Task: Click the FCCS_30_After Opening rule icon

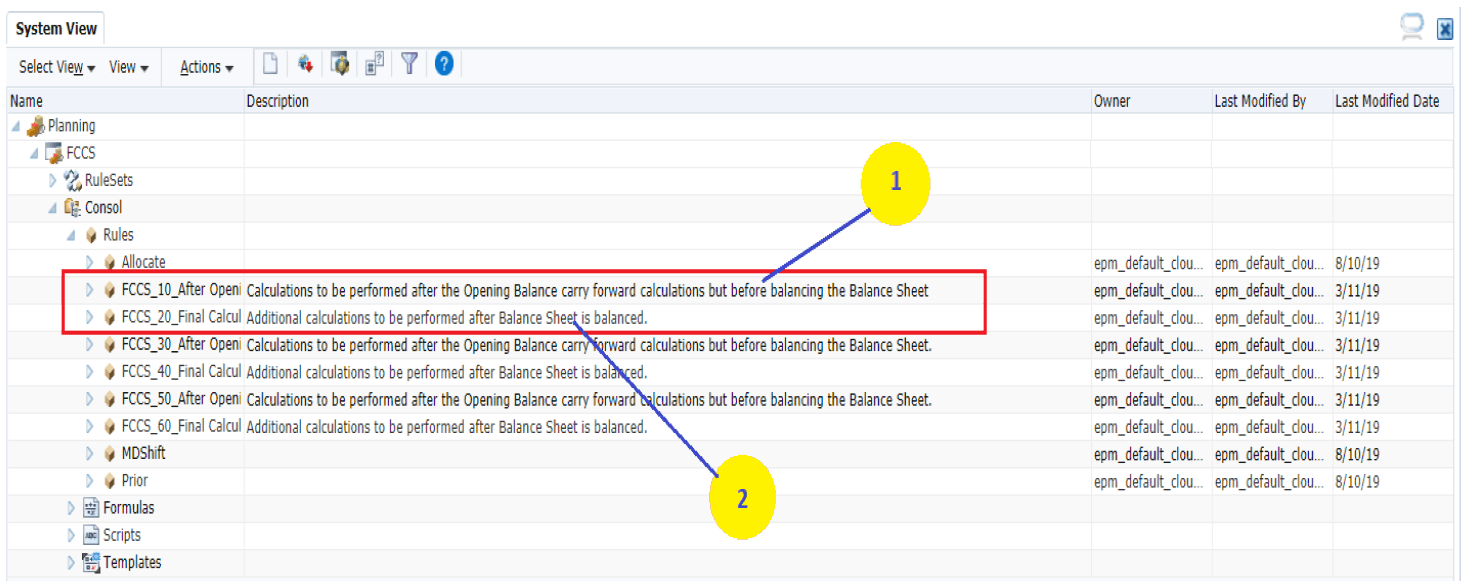Action: tap(110, 344)
